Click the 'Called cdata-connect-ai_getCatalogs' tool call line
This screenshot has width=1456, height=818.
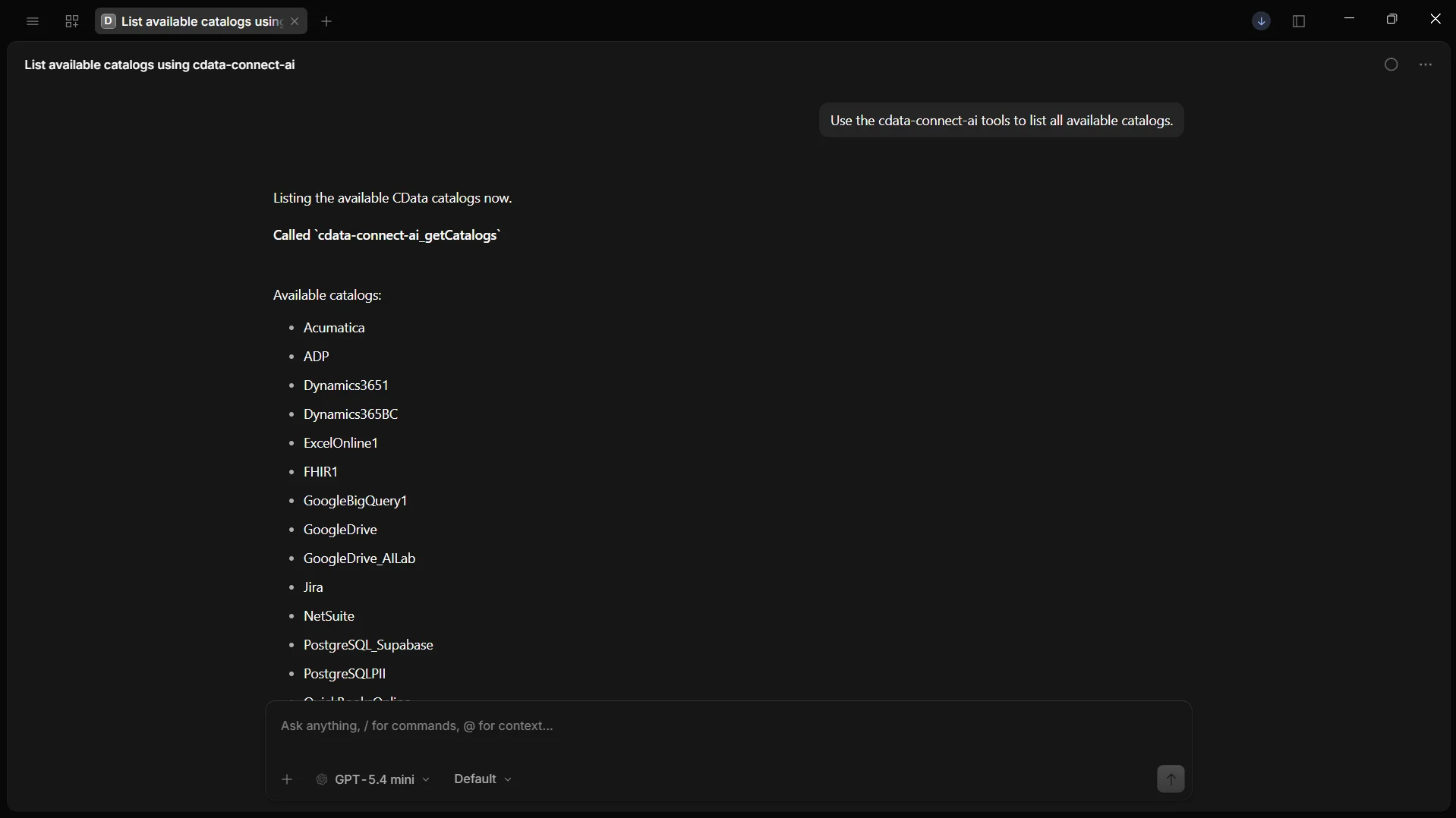(387, 236)
